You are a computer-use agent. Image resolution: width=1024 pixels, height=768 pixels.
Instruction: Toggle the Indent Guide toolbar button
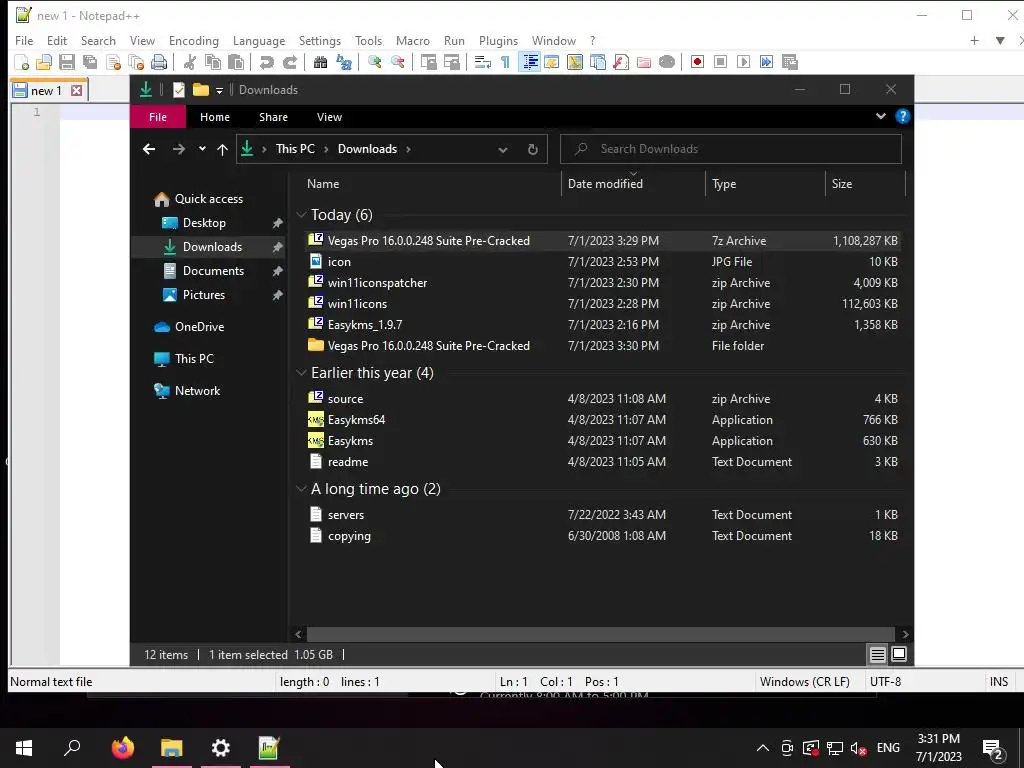tap(530, 62)
